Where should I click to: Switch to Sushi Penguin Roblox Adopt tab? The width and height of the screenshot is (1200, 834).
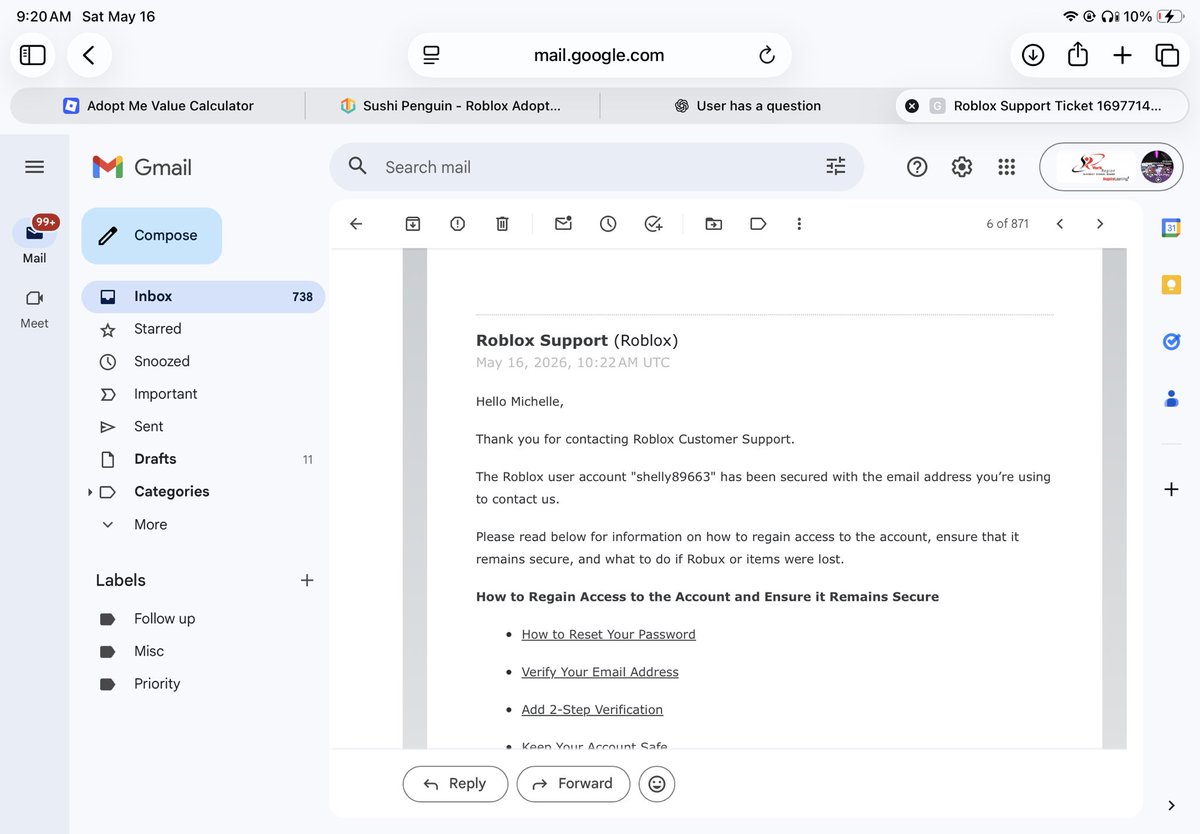click(452, 105)
